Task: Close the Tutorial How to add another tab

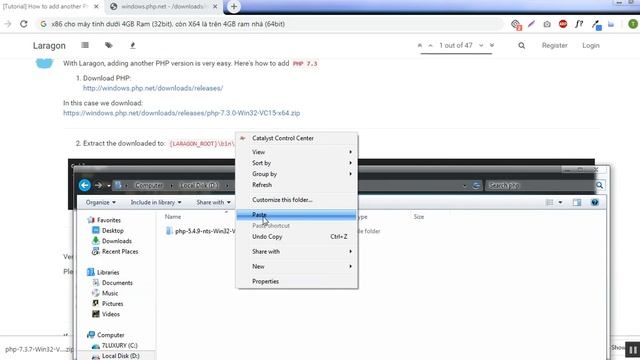Action: coord(96,7)
